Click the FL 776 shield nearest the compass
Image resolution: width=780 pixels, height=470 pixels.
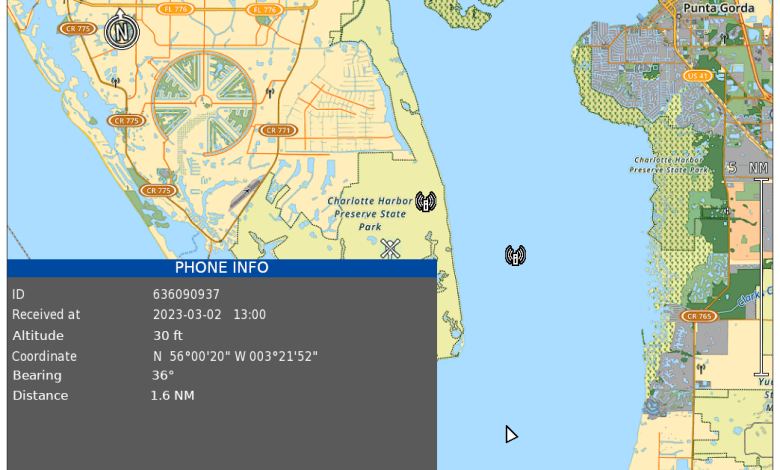[x=176, y=9]
